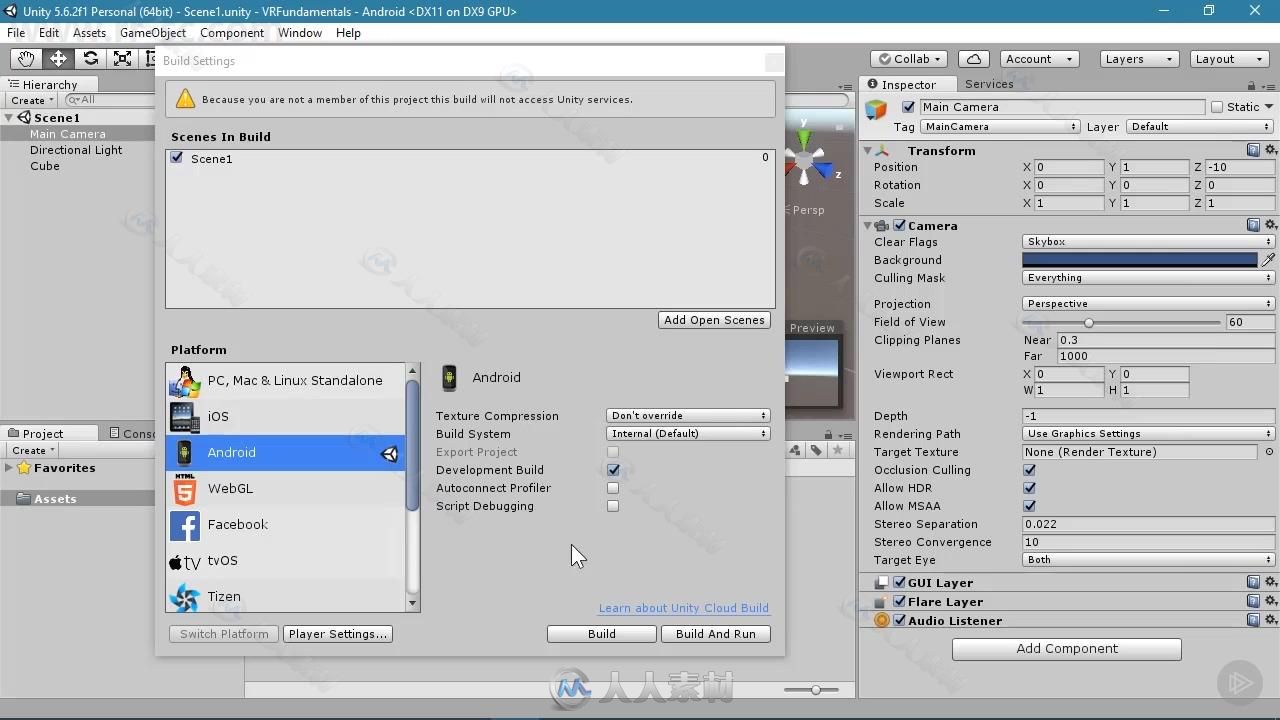
Task: Select the Move tool in toolbar
Action: [x=58, y=59]
